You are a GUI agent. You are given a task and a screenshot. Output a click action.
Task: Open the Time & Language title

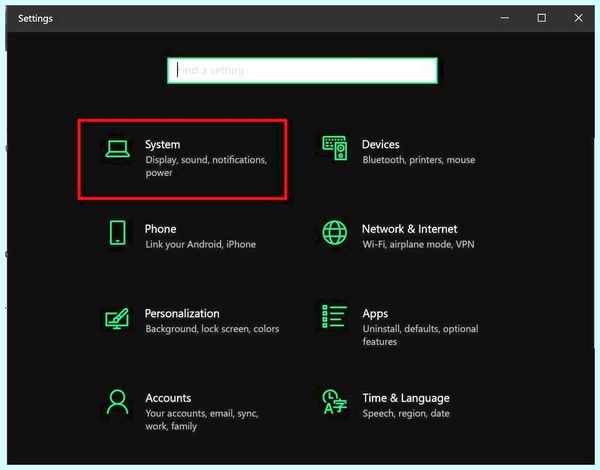[406, 398]
